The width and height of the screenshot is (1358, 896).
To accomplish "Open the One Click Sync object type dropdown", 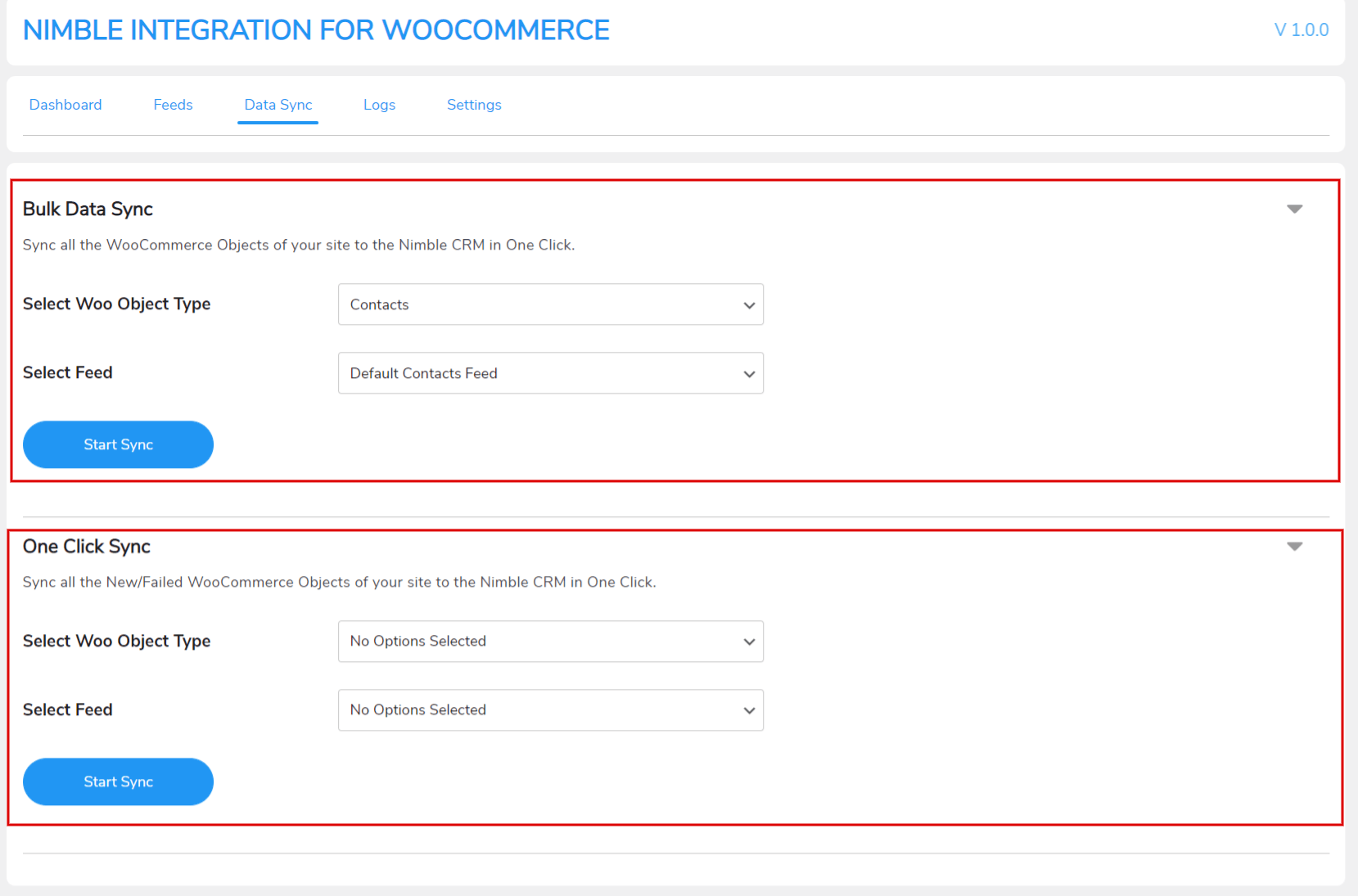I will 550,642.
